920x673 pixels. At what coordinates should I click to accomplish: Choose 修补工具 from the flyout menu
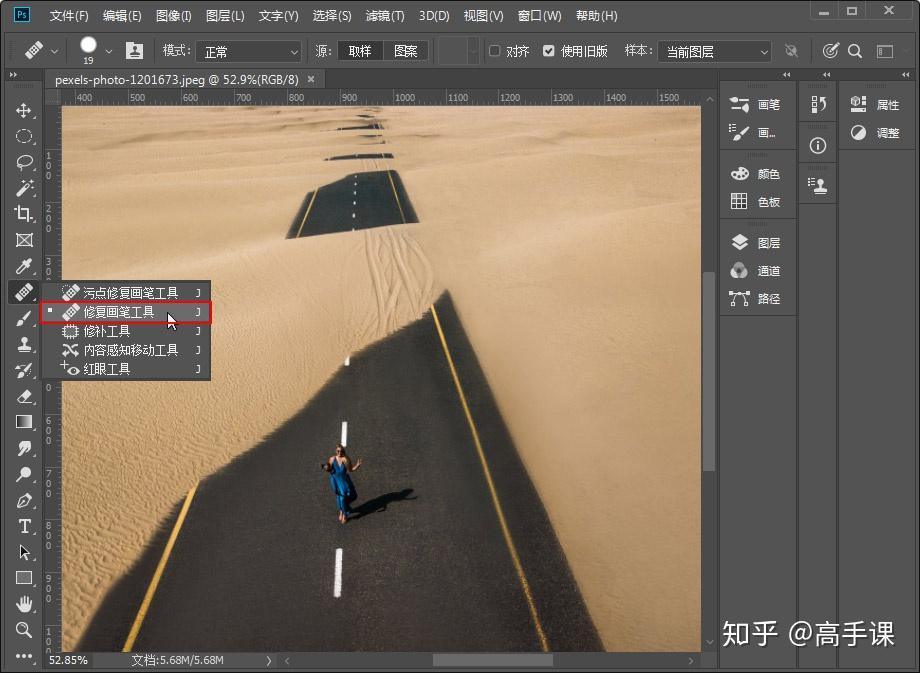tap(106, 331)
